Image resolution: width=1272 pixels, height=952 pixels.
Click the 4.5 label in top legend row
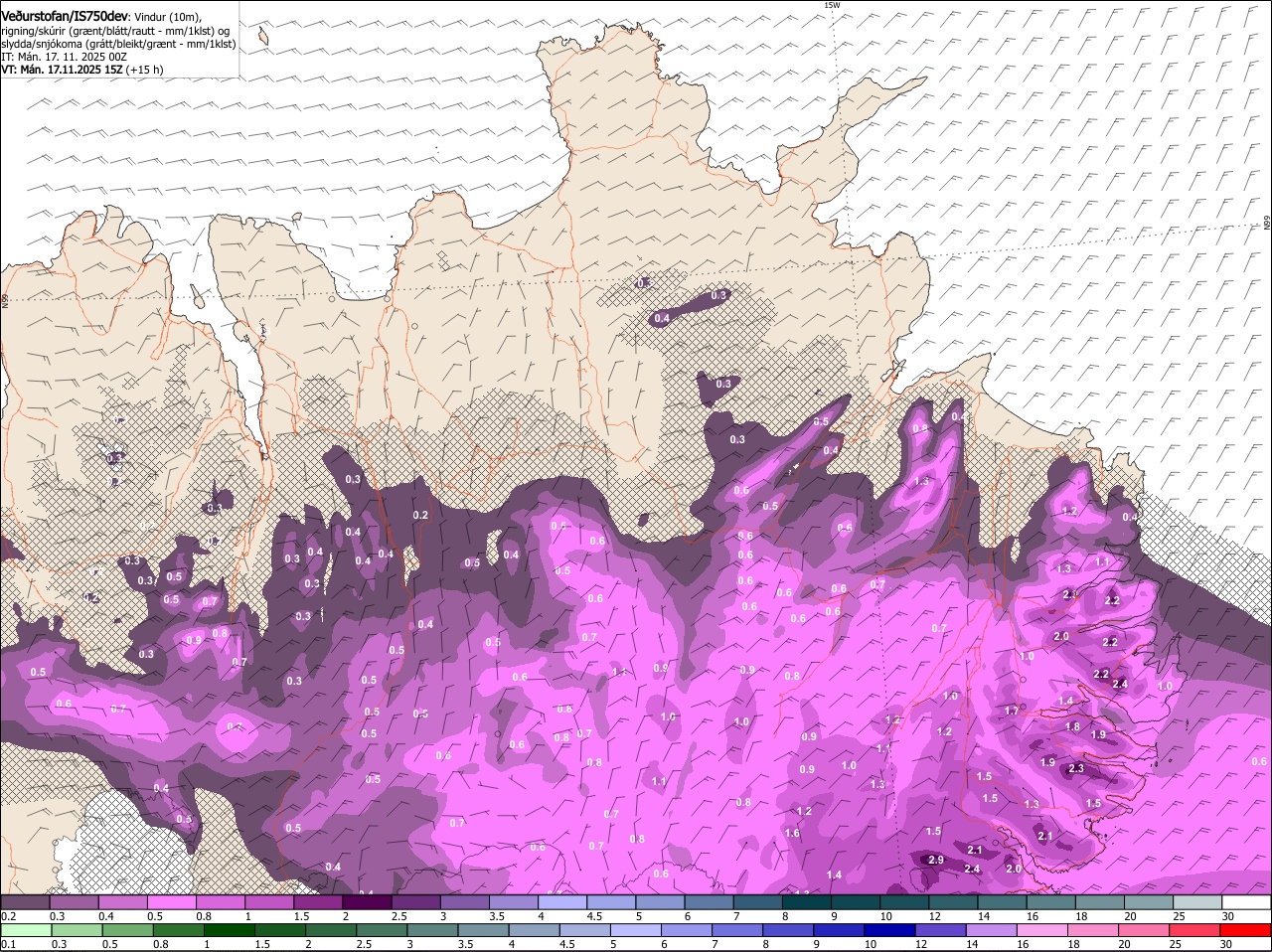point(594,916)
